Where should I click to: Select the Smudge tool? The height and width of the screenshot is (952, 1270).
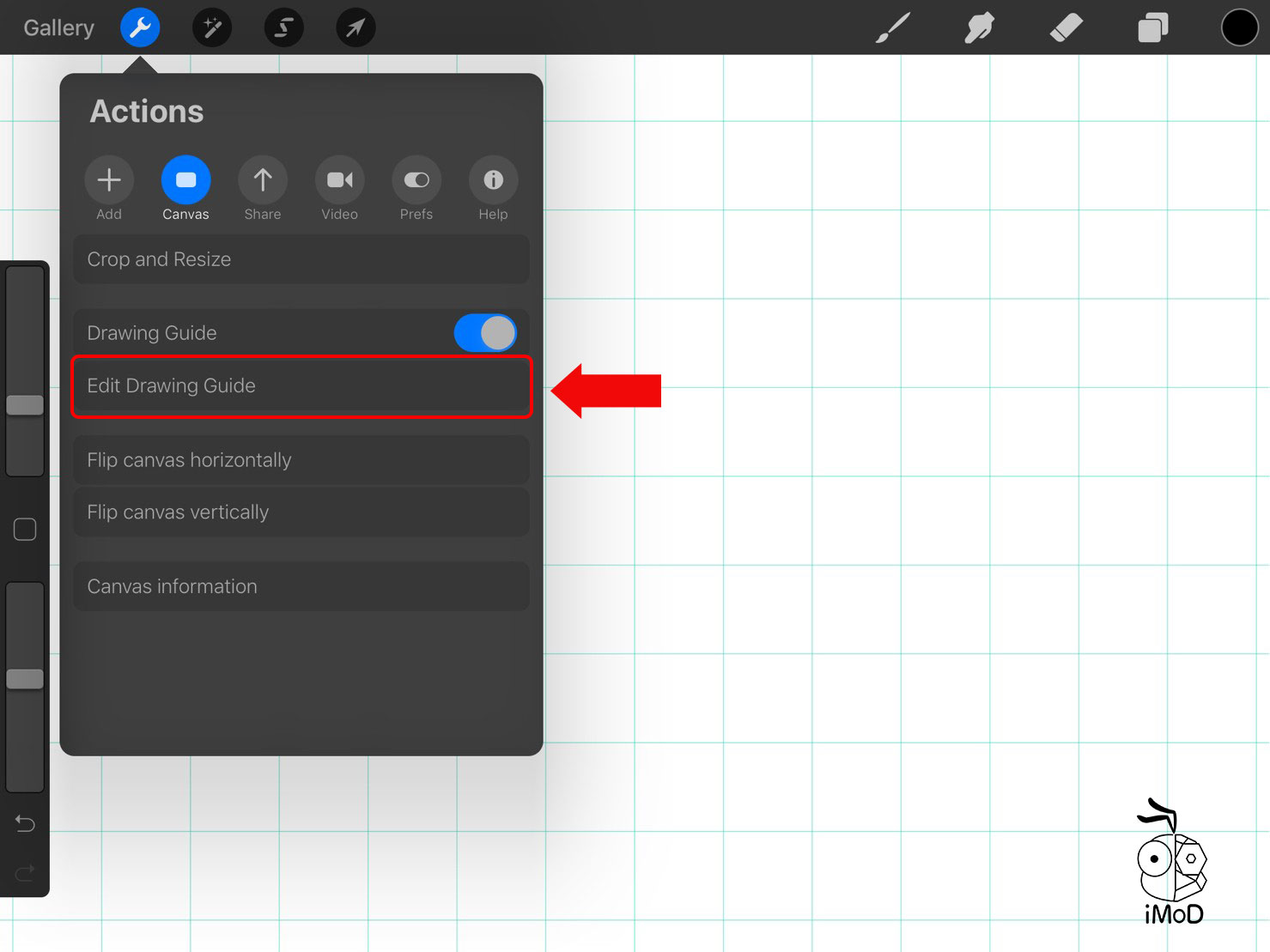pyautogui.click(x=979, y=27)
